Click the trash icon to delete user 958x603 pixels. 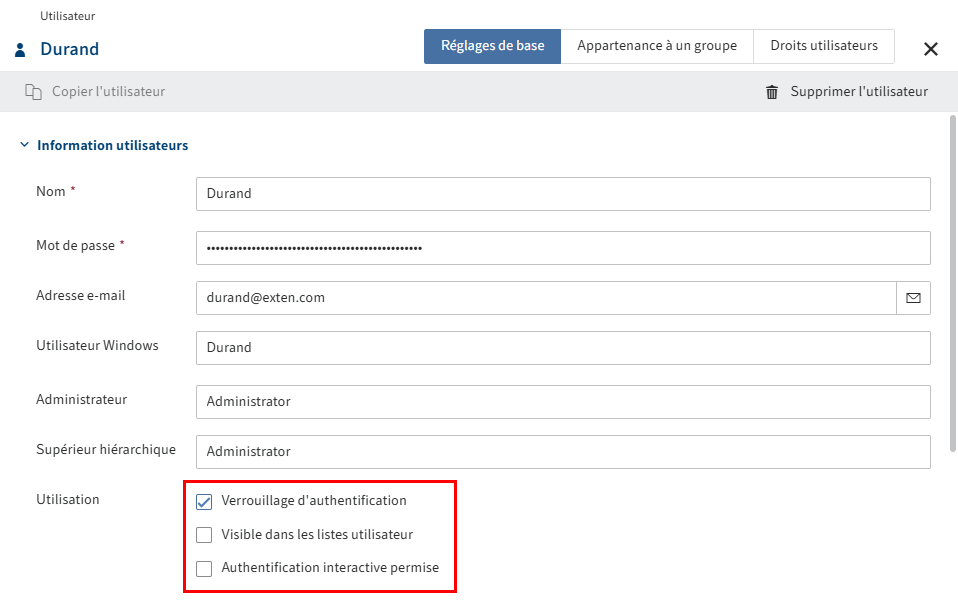(x=772, y=92)
